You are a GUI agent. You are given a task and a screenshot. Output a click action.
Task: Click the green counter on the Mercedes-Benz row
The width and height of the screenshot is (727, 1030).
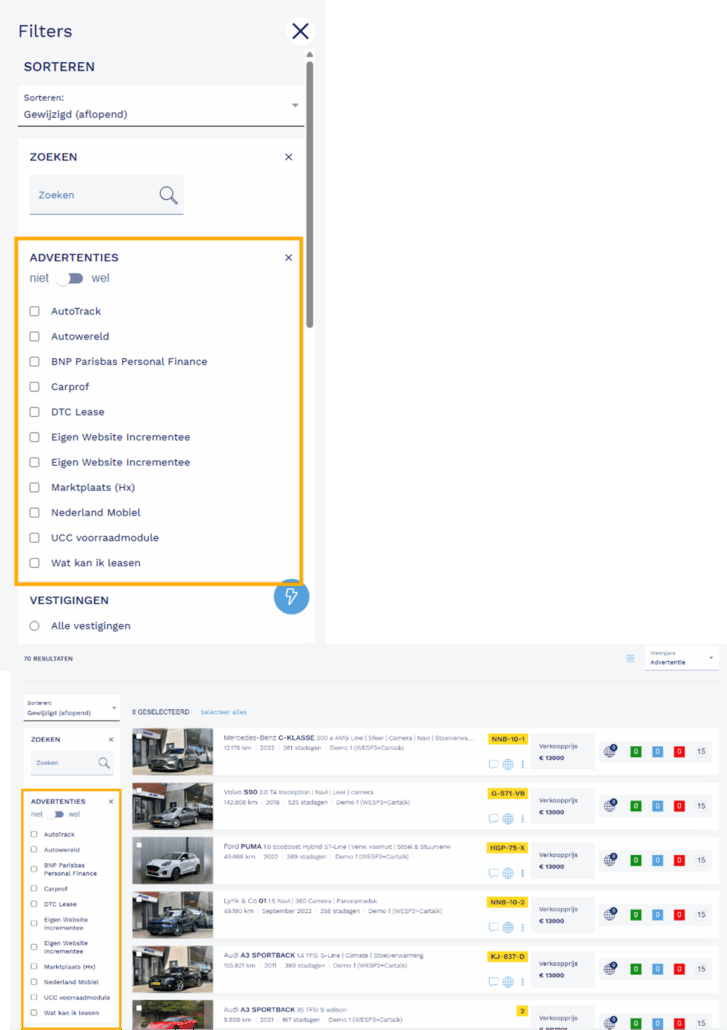click(636, 751)
